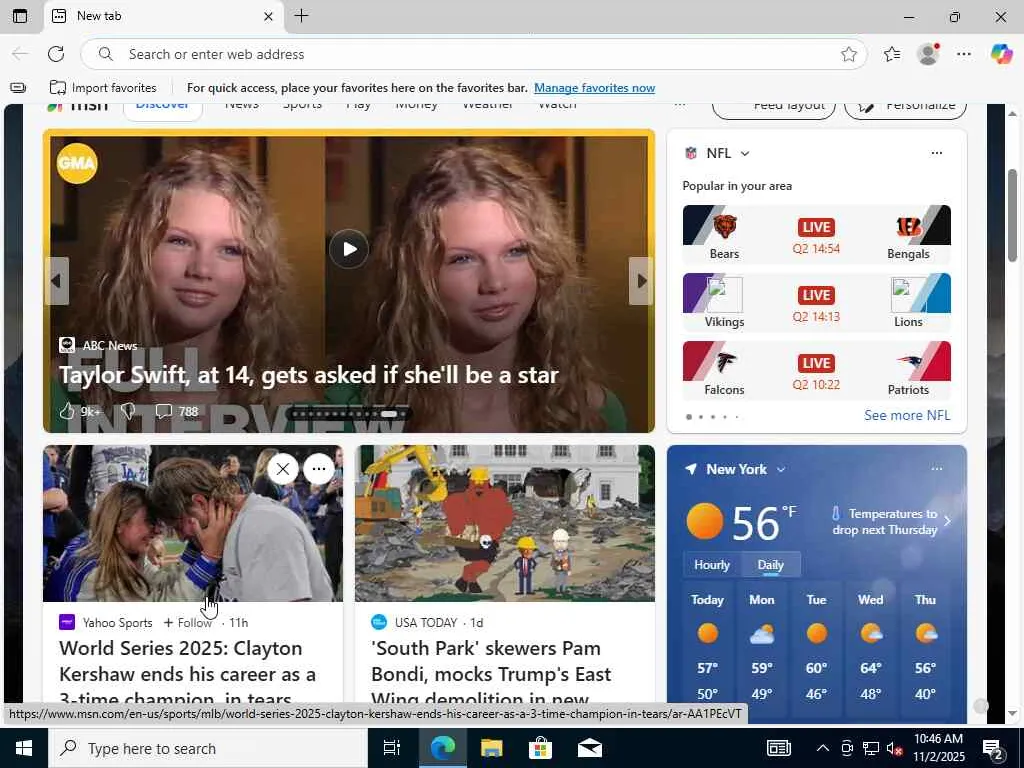Screen dimensions: 1024x768
Task: Open the browser profile icon
Action: [x=928, y=54]
